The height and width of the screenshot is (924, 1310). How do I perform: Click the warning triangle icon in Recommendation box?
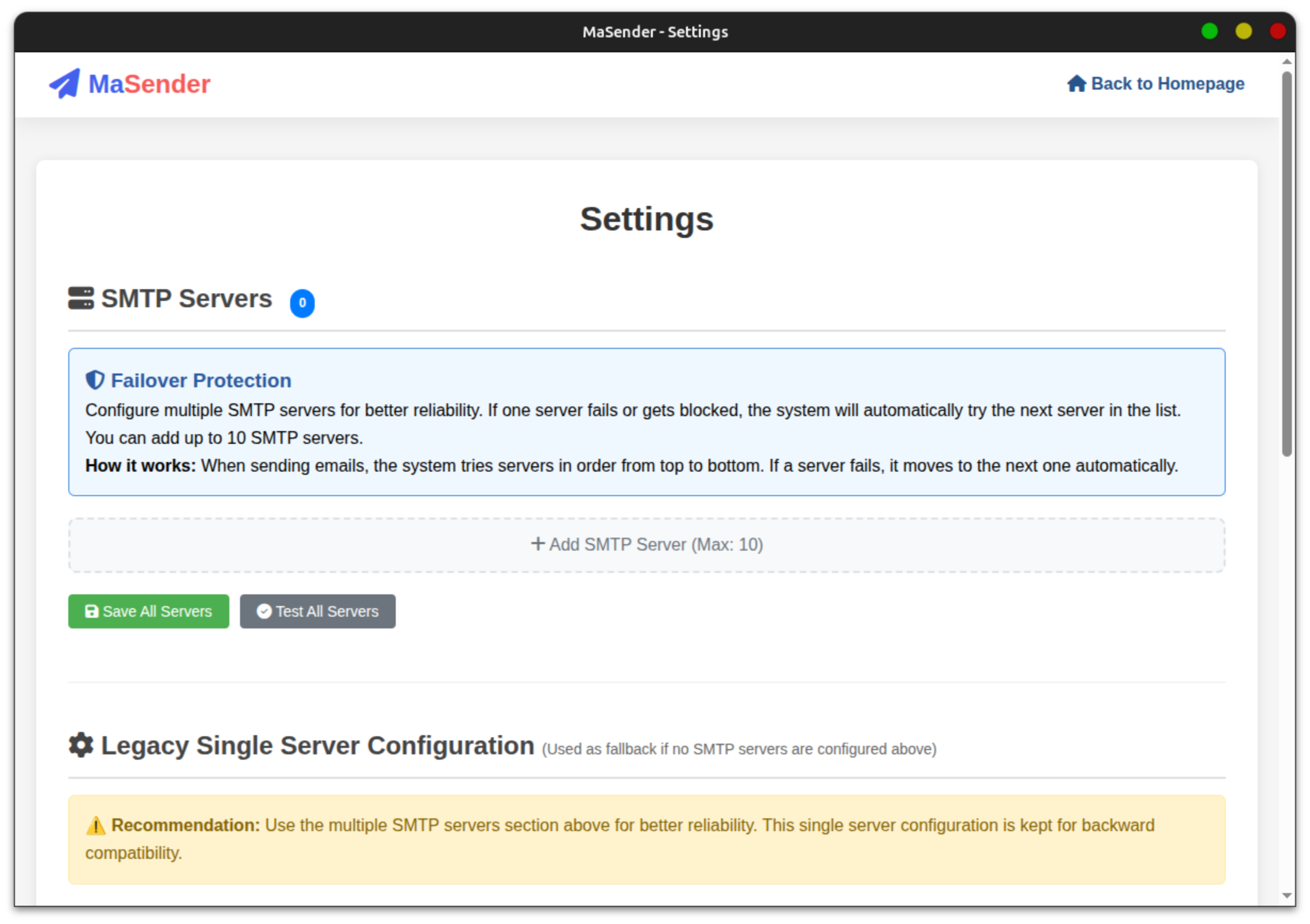tap(96, 826)
